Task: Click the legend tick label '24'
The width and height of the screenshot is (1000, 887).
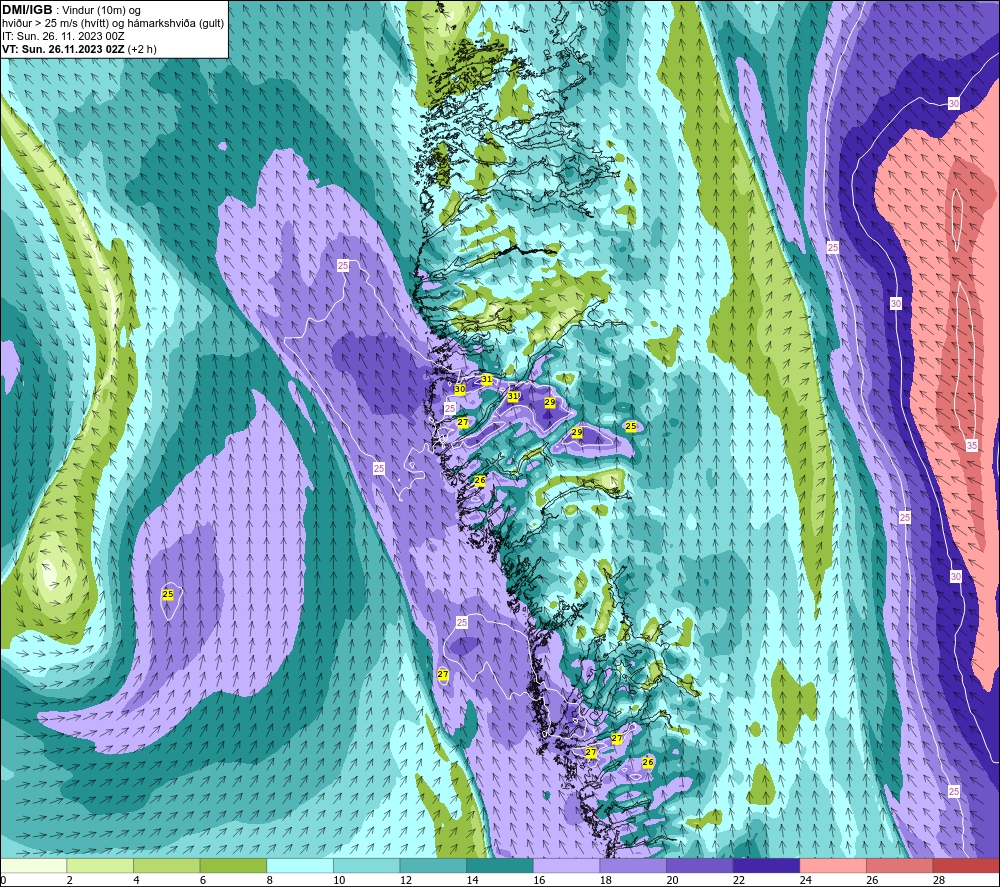Action: coord(805,880)
